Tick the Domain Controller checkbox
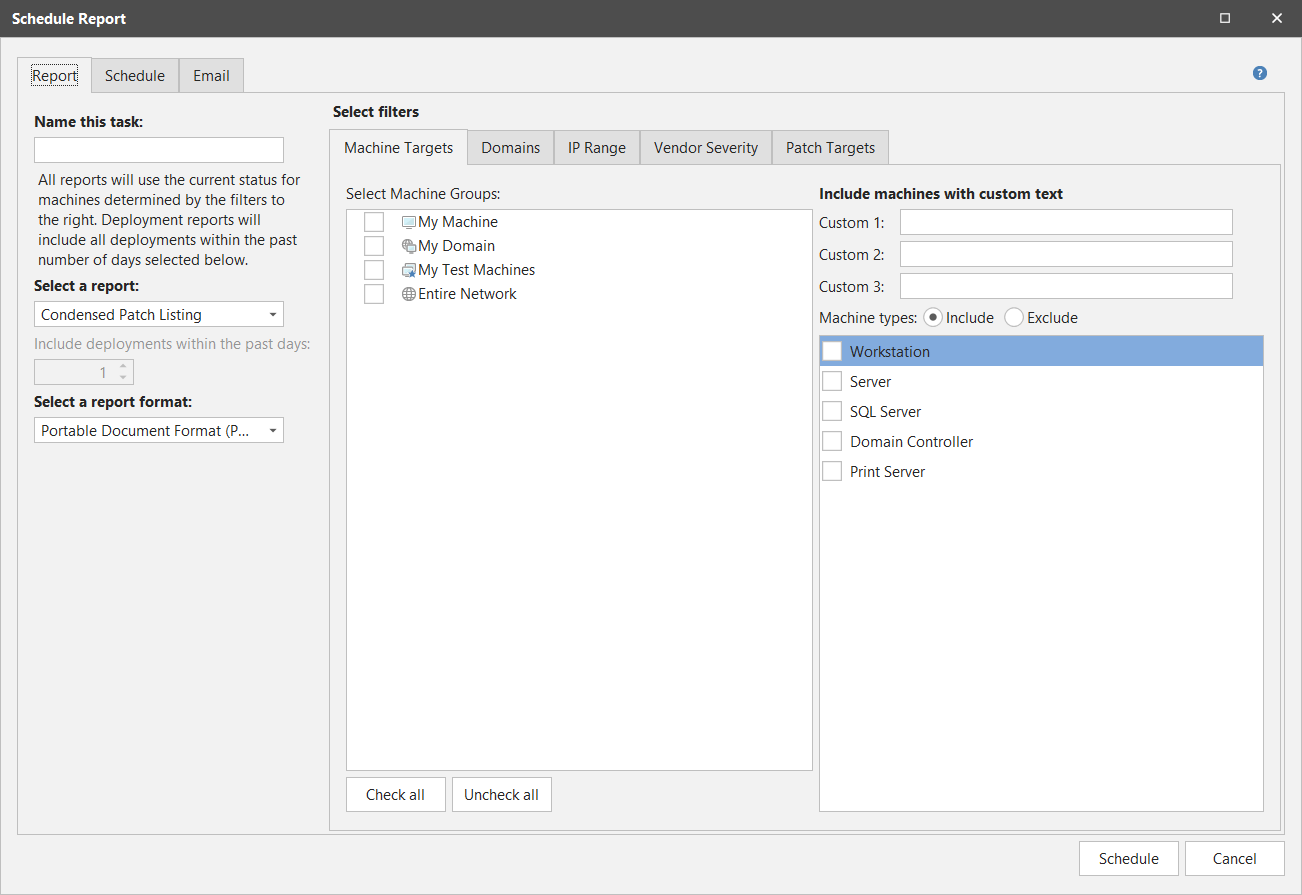The width and height of the screenshot is (1302, 895). 832,441
